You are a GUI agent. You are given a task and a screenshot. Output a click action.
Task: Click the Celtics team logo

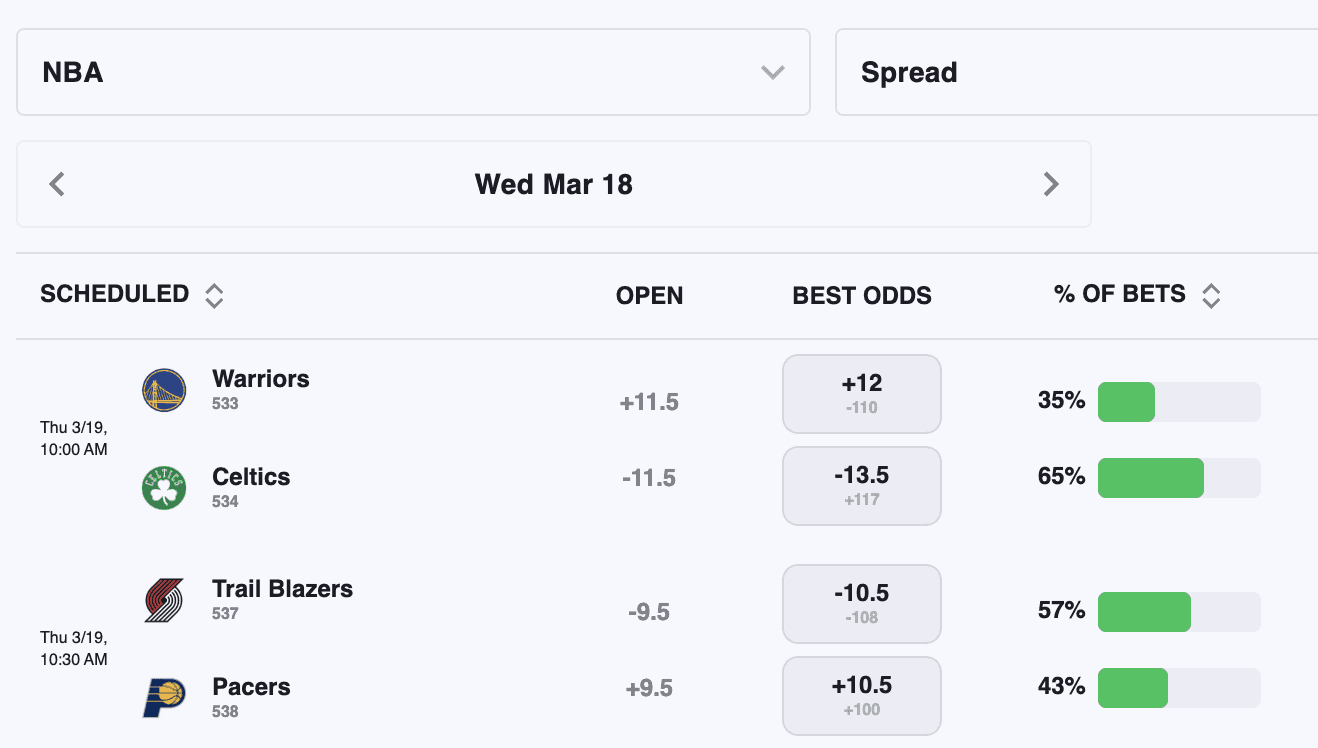164,488
